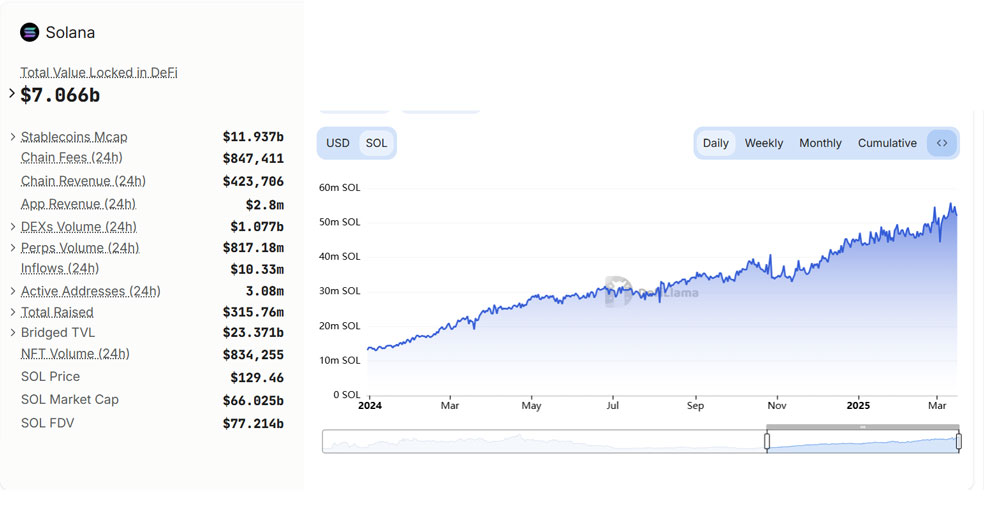
Task: Expand the Total Value Locked breakdown
Action: (12, 94)
